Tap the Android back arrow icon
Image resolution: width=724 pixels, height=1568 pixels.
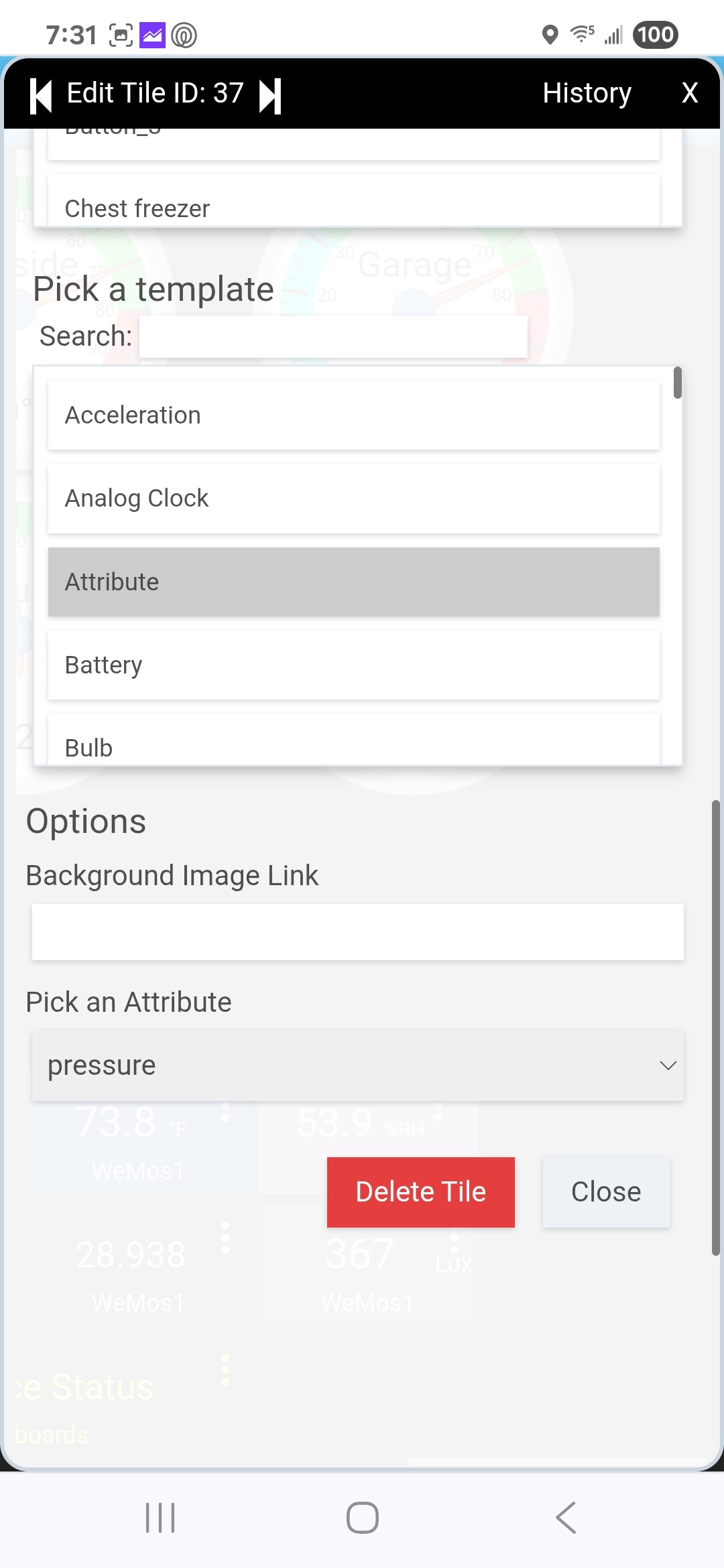(566, 1518)
